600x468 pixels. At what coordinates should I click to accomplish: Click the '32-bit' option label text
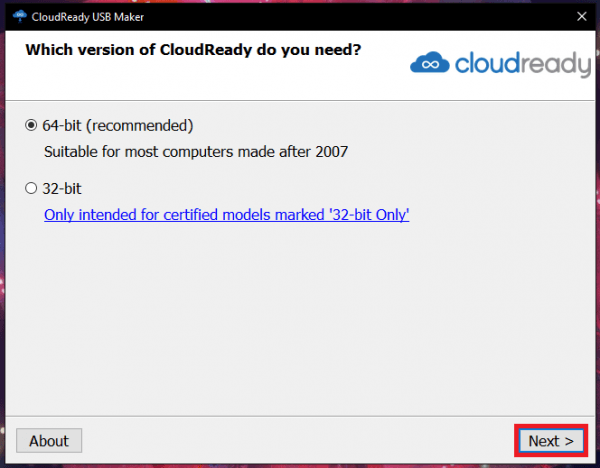click(x=62, y=189)
